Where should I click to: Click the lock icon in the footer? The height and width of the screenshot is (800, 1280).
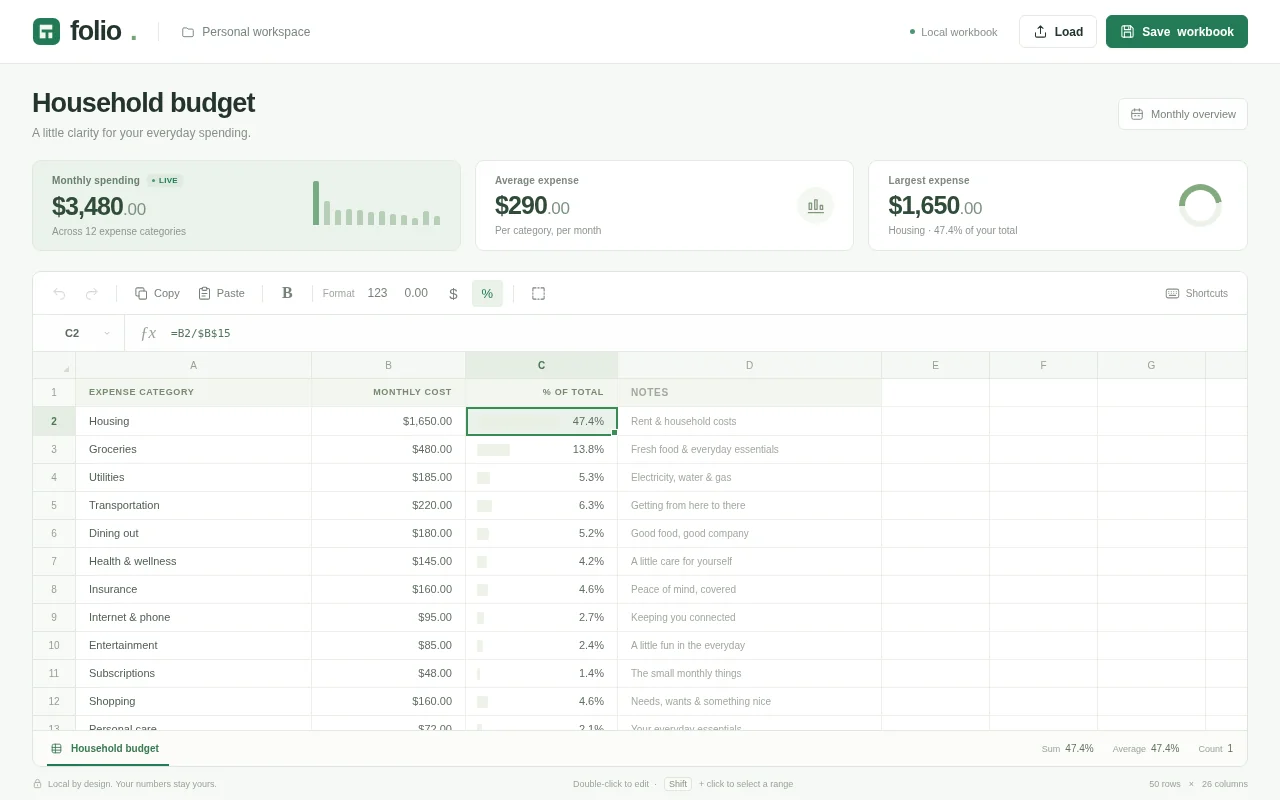[x=38, y=784]
